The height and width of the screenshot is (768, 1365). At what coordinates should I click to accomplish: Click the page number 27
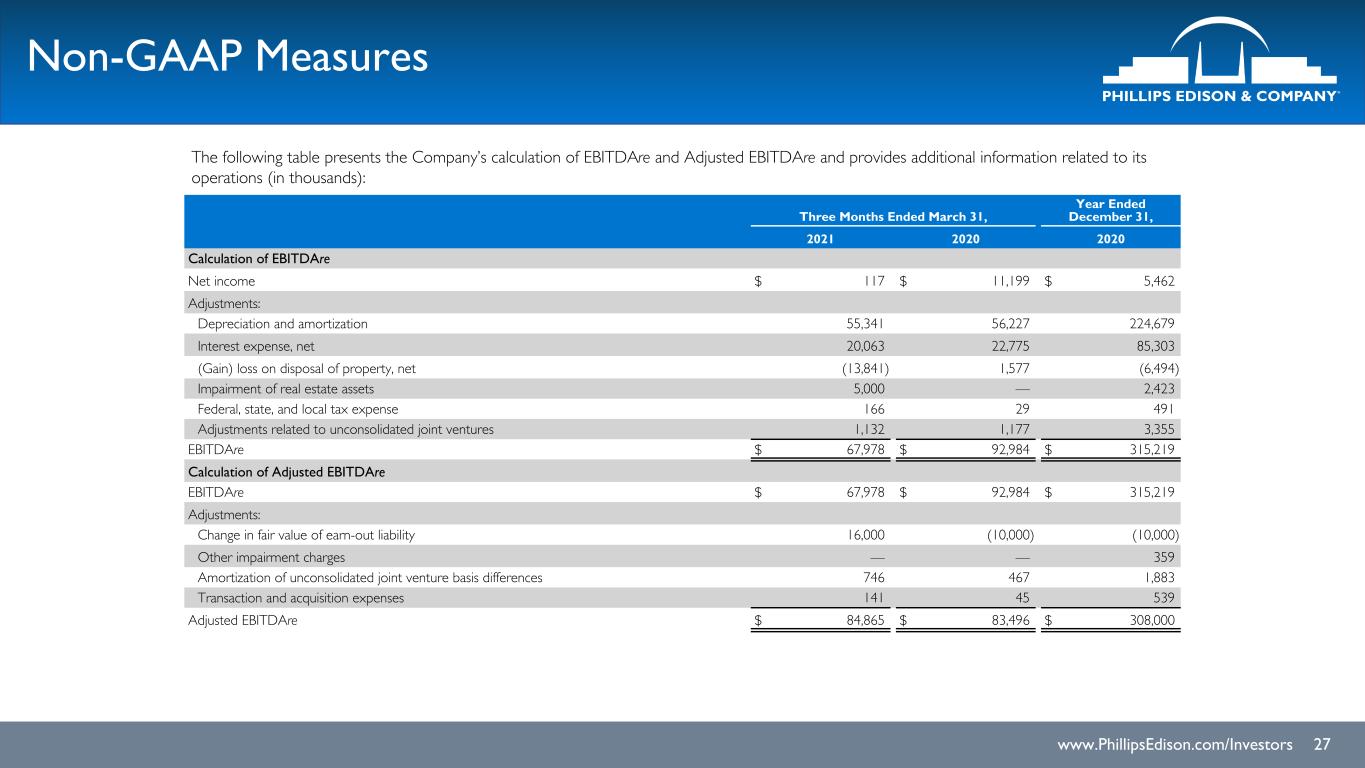click(x=1322, y=745)
